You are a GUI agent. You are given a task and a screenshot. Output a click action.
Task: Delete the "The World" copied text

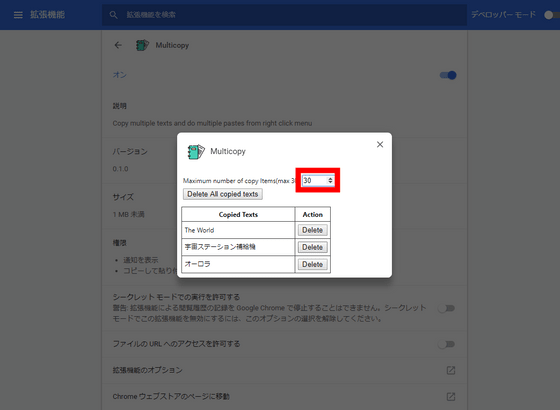coord(312,230)
